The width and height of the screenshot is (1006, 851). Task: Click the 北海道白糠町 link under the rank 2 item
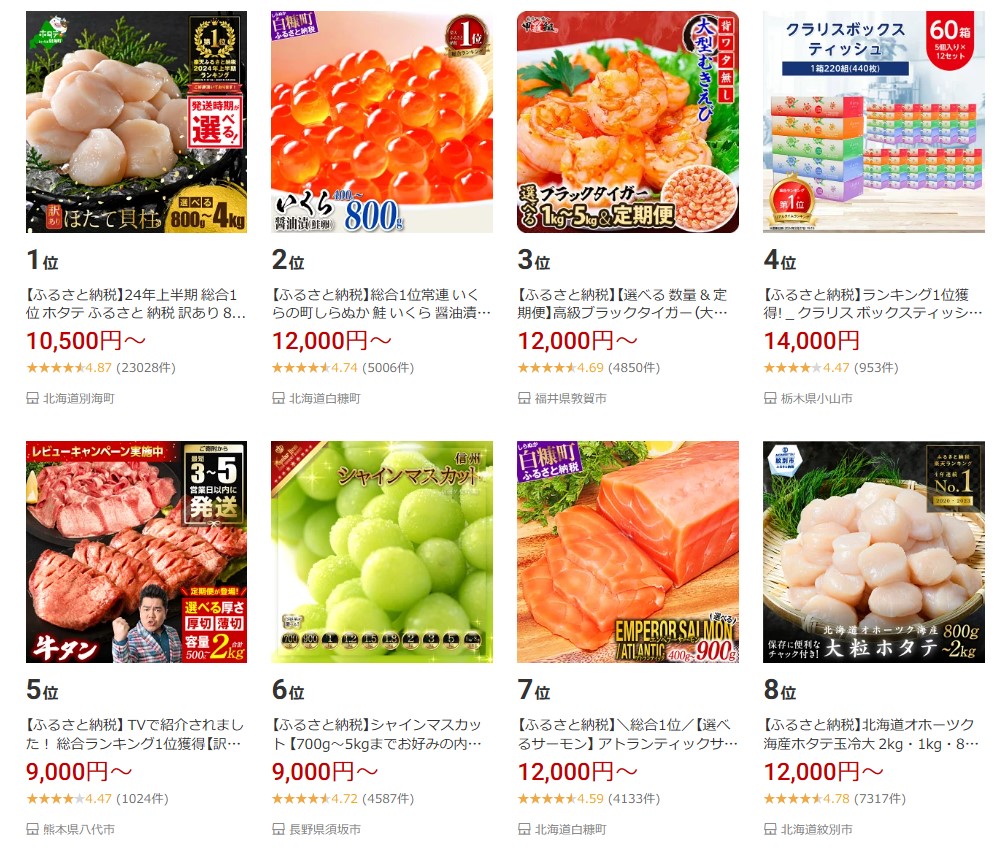(x=325, y=399)
